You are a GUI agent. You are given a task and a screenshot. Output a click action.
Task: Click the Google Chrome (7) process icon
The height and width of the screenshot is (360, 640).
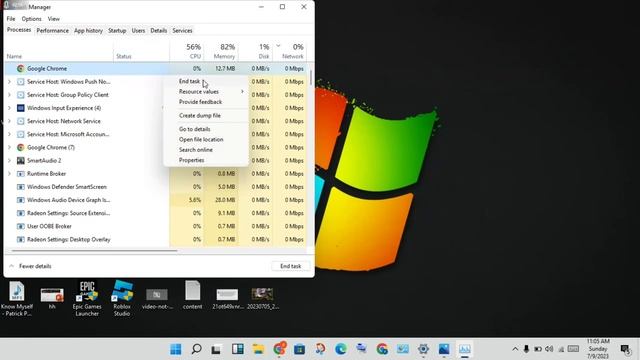[x=20, y=147]
